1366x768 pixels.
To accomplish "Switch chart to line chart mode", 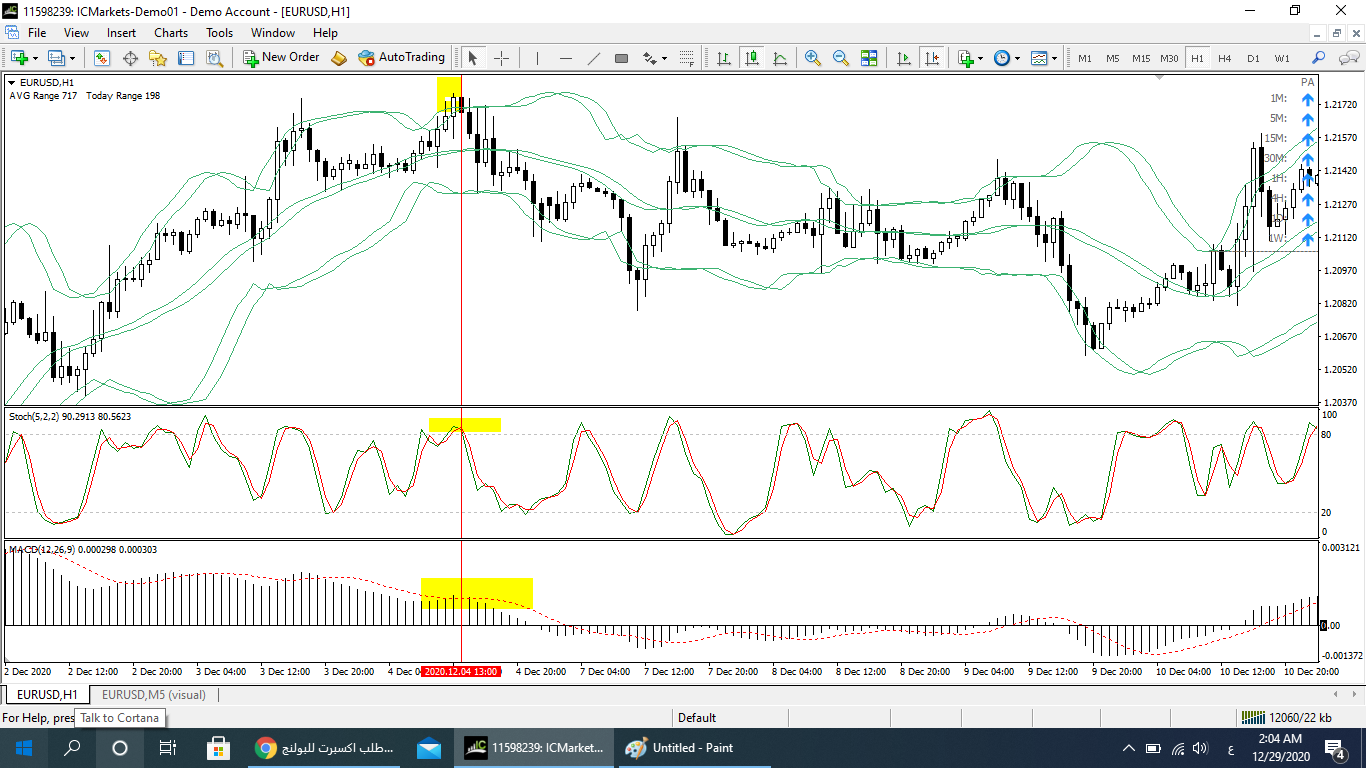I will pos(779,58).
